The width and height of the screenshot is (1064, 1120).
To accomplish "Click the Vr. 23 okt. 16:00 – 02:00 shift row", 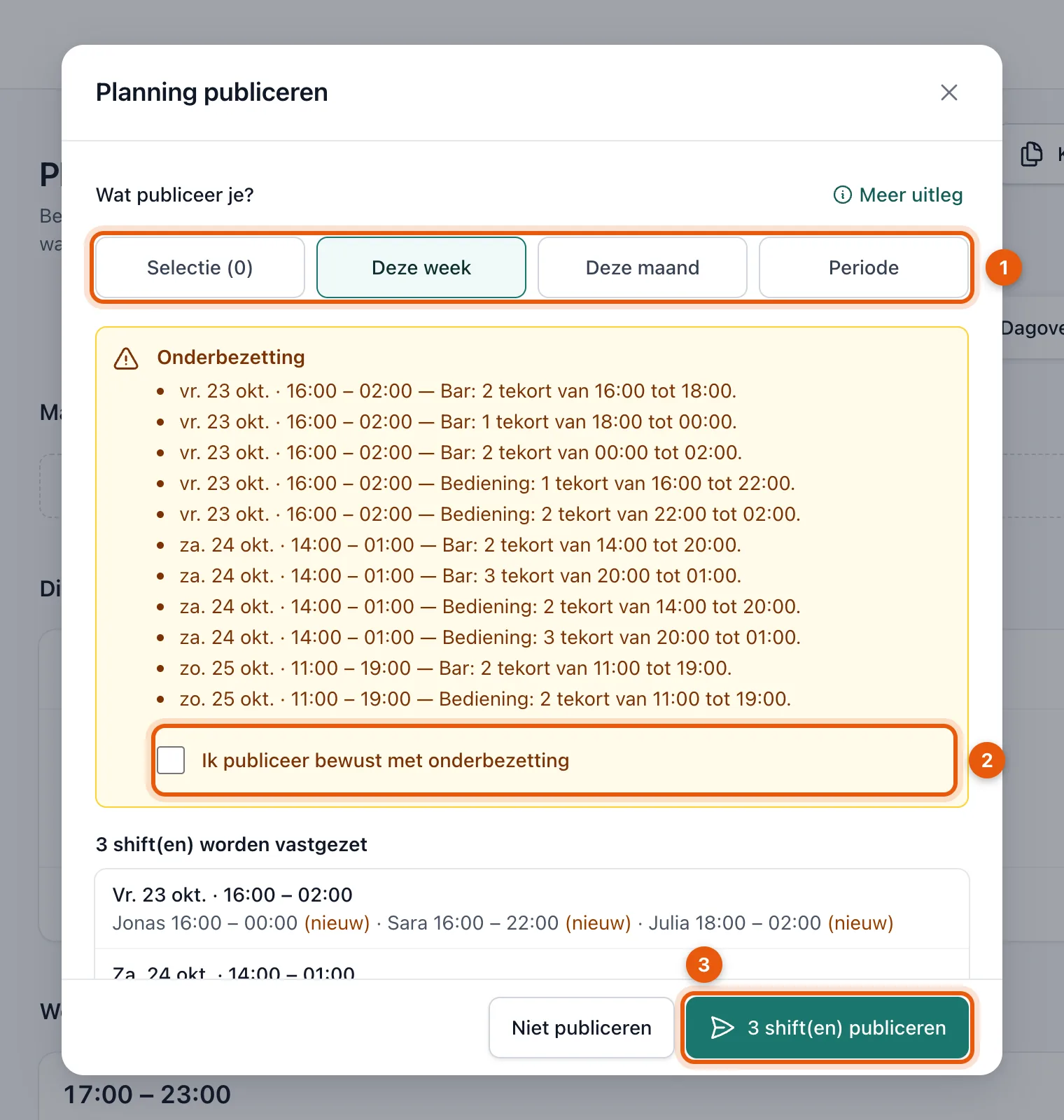I will point(532,909).
